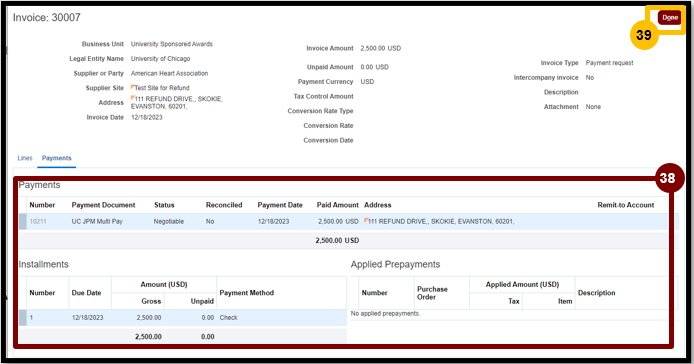Click the Done button

point(669,18)
